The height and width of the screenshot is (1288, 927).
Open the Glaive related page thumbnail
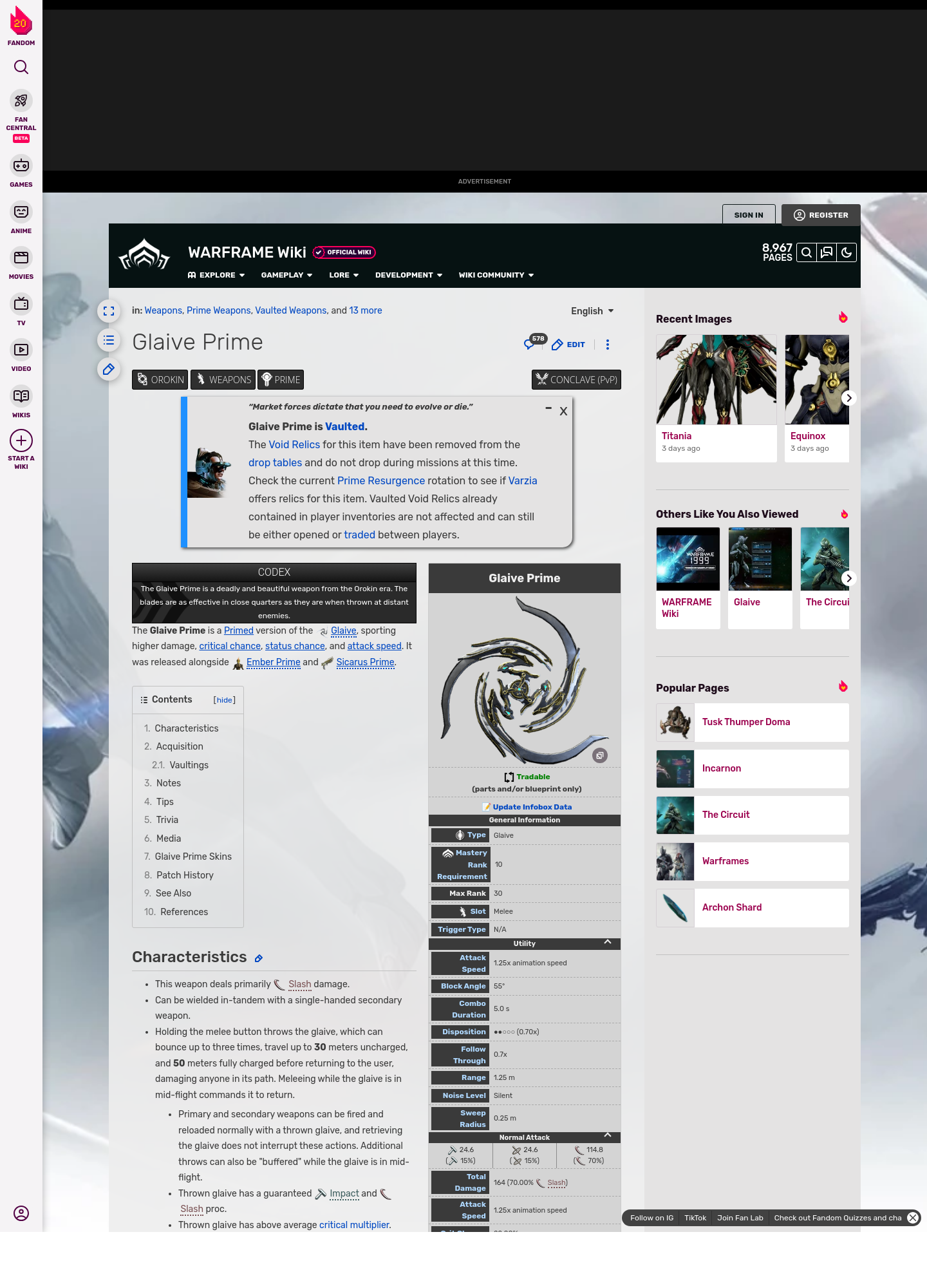pyautogui.click(x=760, y=559)
